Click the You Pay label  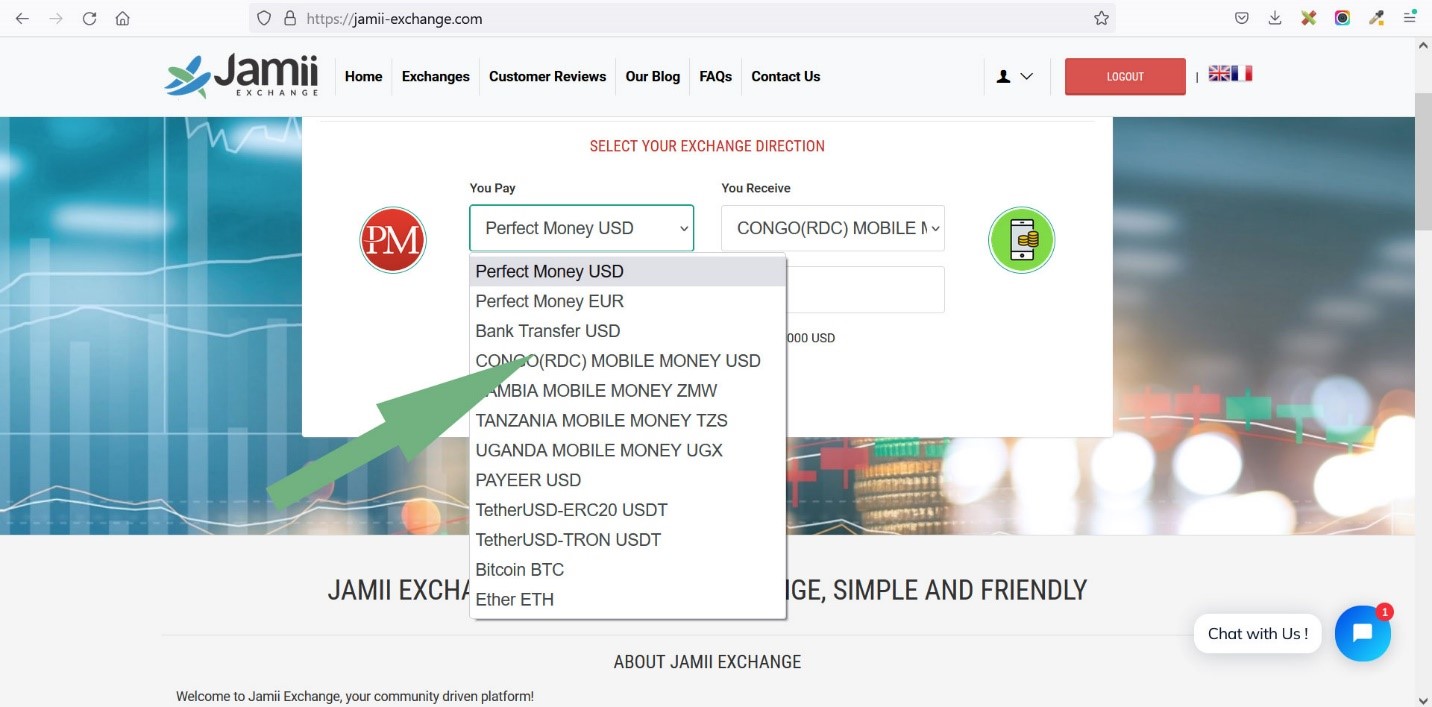(x=493, y=188)
